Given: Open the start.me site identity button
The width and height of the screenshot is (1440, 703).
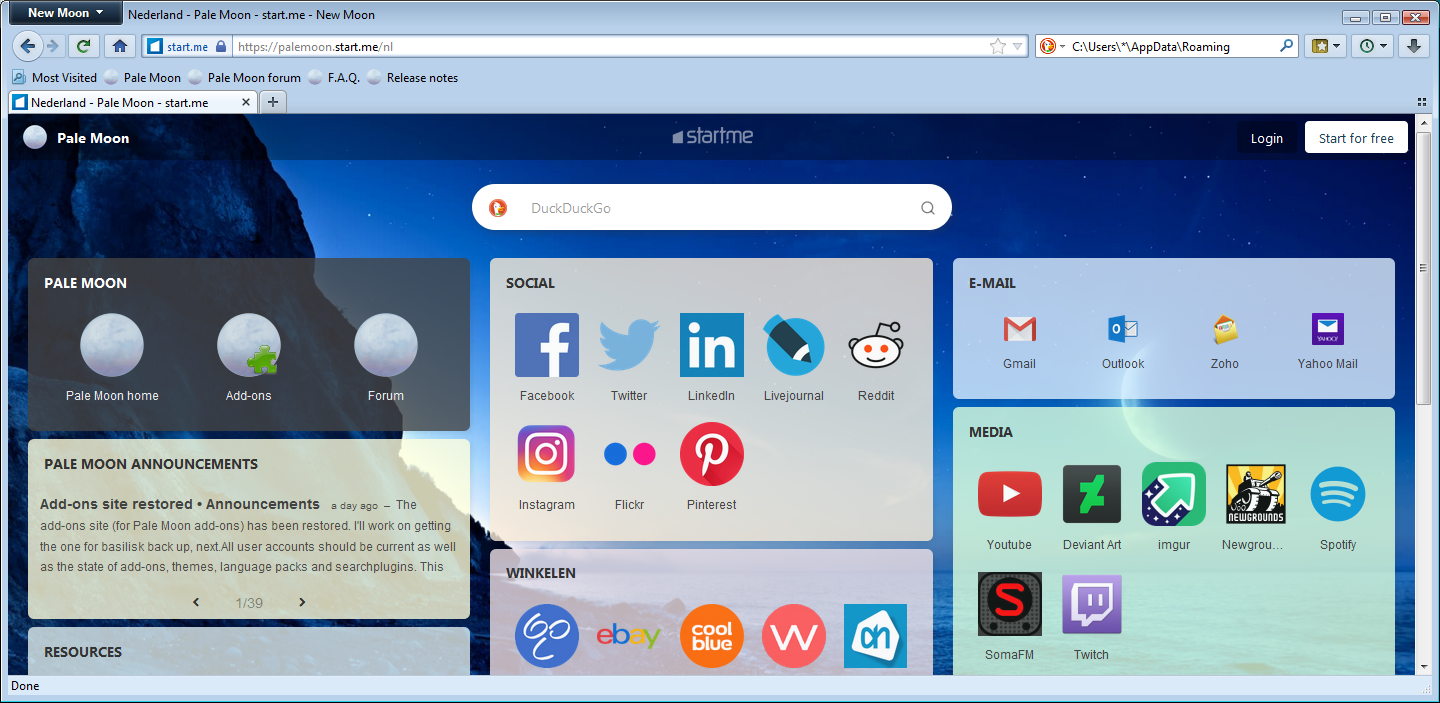Looking at the screenshot, I should pyautogui.click(x=187, y=46).
